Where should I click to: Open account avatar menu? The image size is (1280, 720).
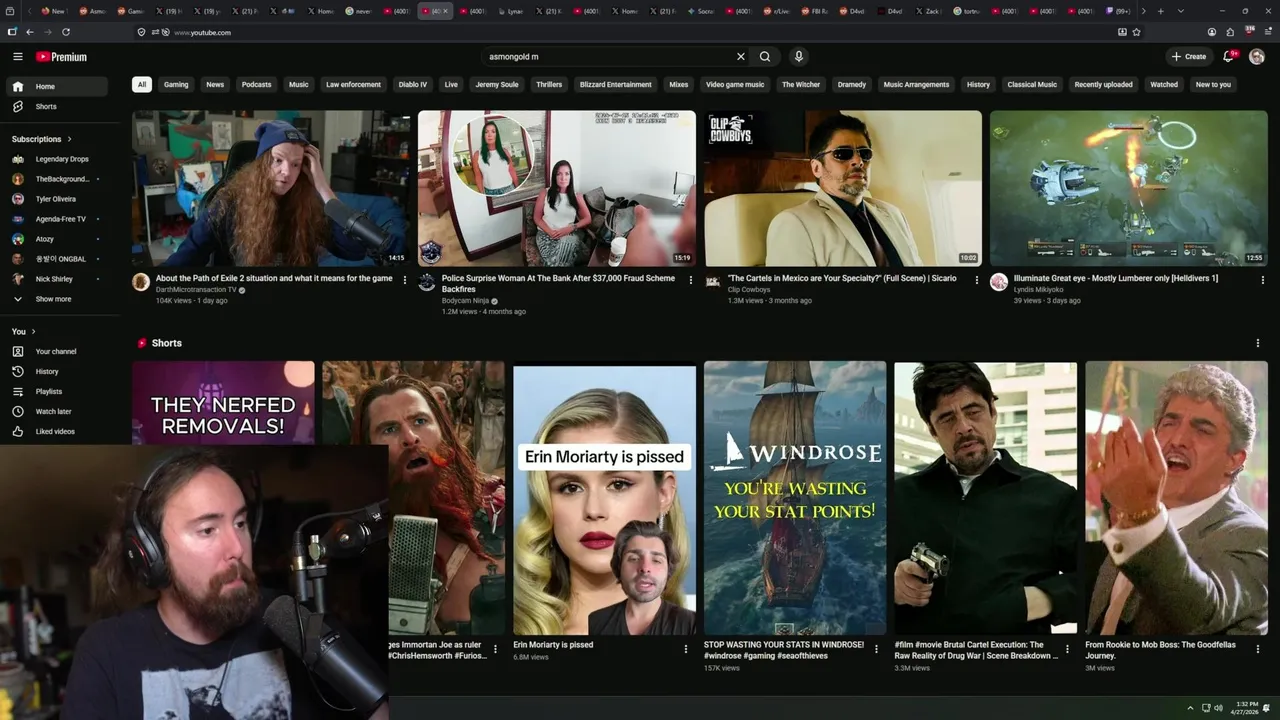point(1257,57)
